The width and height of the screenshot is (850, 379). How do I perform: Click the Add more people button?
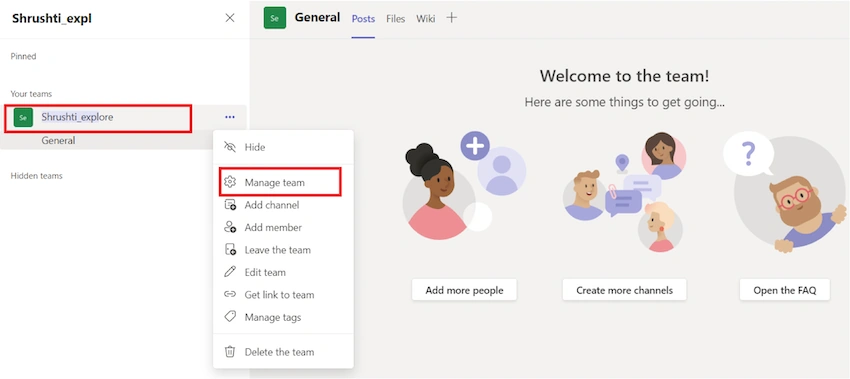pyautogui.click(x=464, y=290)
